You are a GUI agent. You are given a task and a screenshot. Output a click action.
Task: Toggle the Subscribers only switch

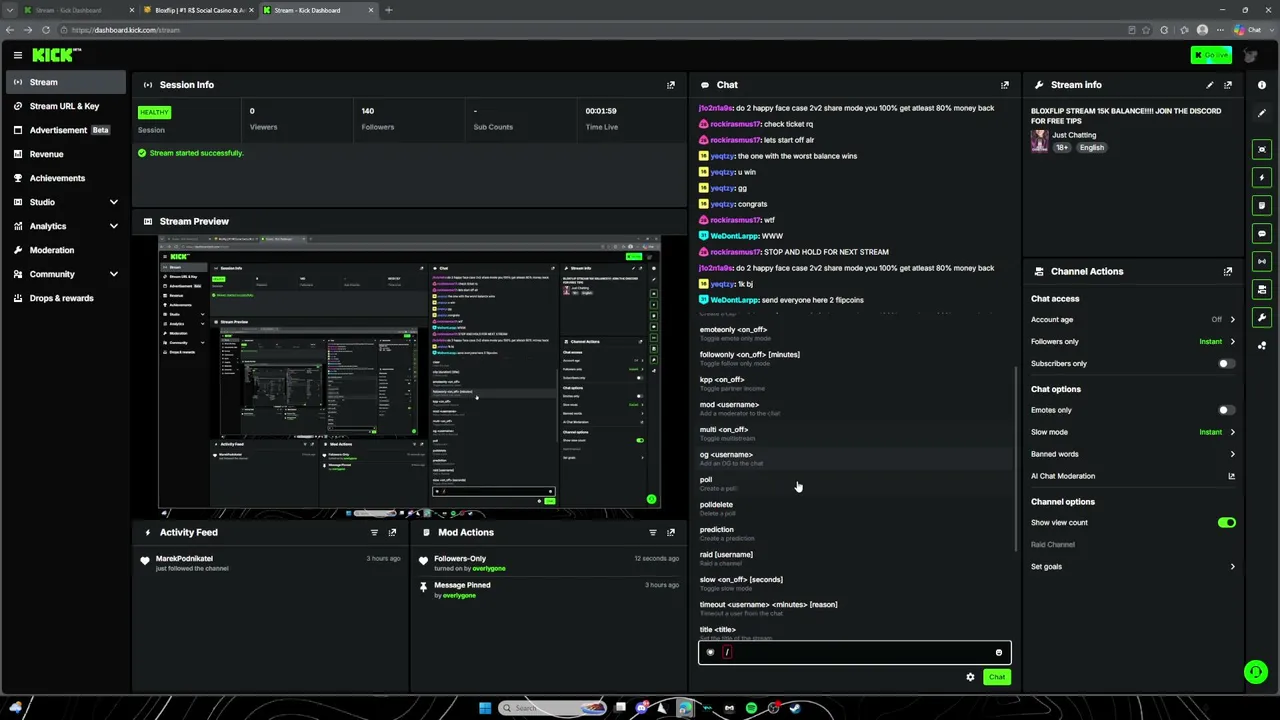click(x=1226, y=364)
